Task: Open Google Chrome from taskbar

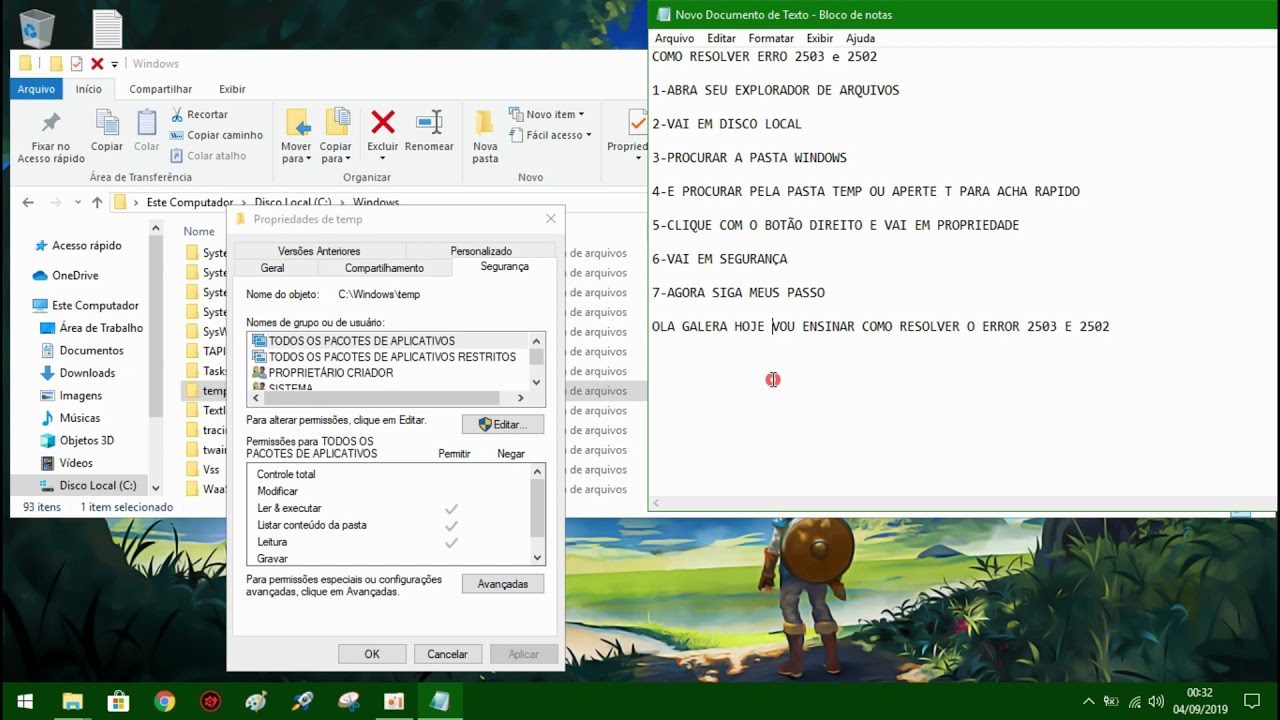Action: coord(164,701)
